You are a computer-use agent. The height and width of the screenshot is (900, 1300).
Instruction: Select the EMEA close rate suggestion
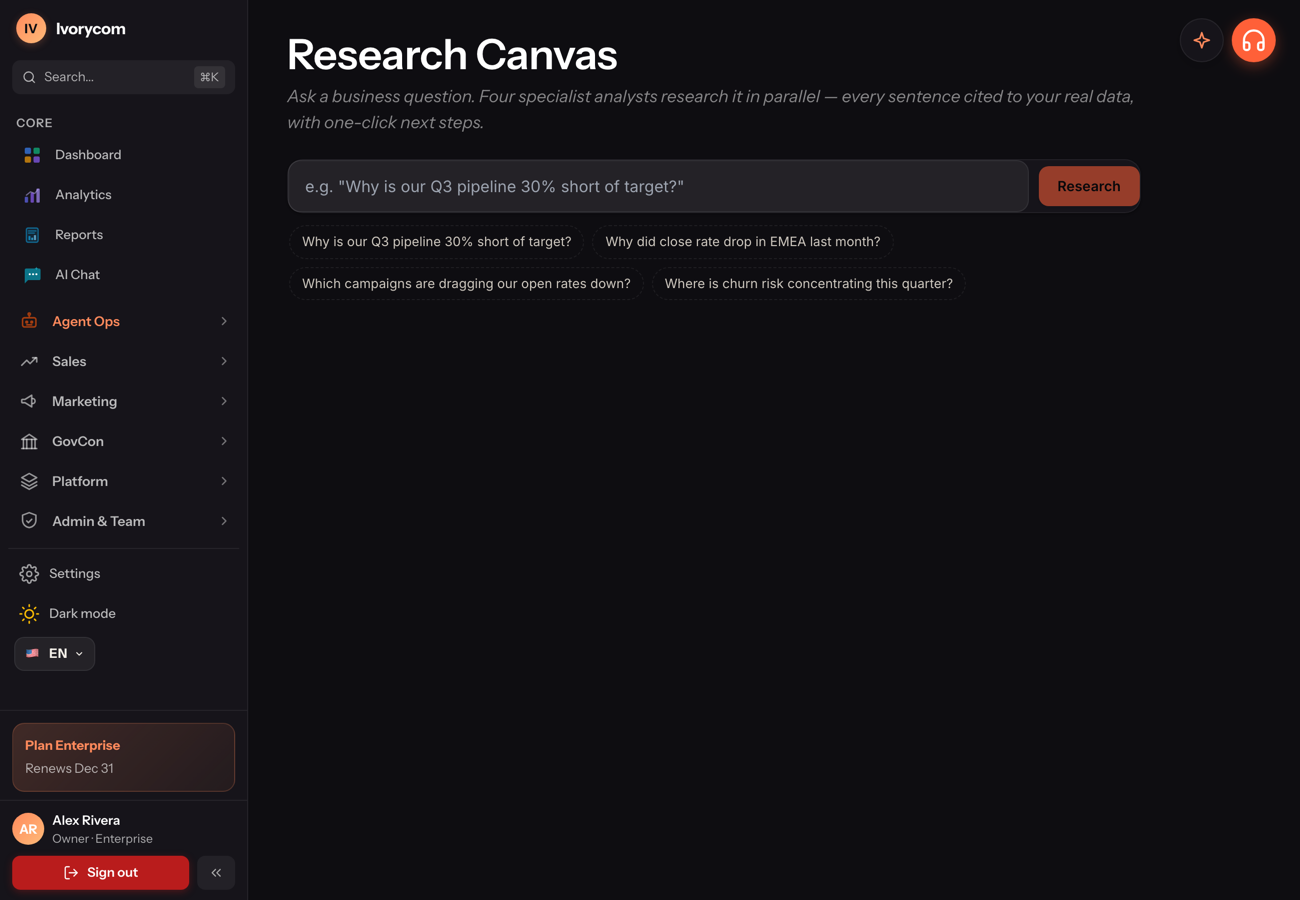tap(743, 242)
